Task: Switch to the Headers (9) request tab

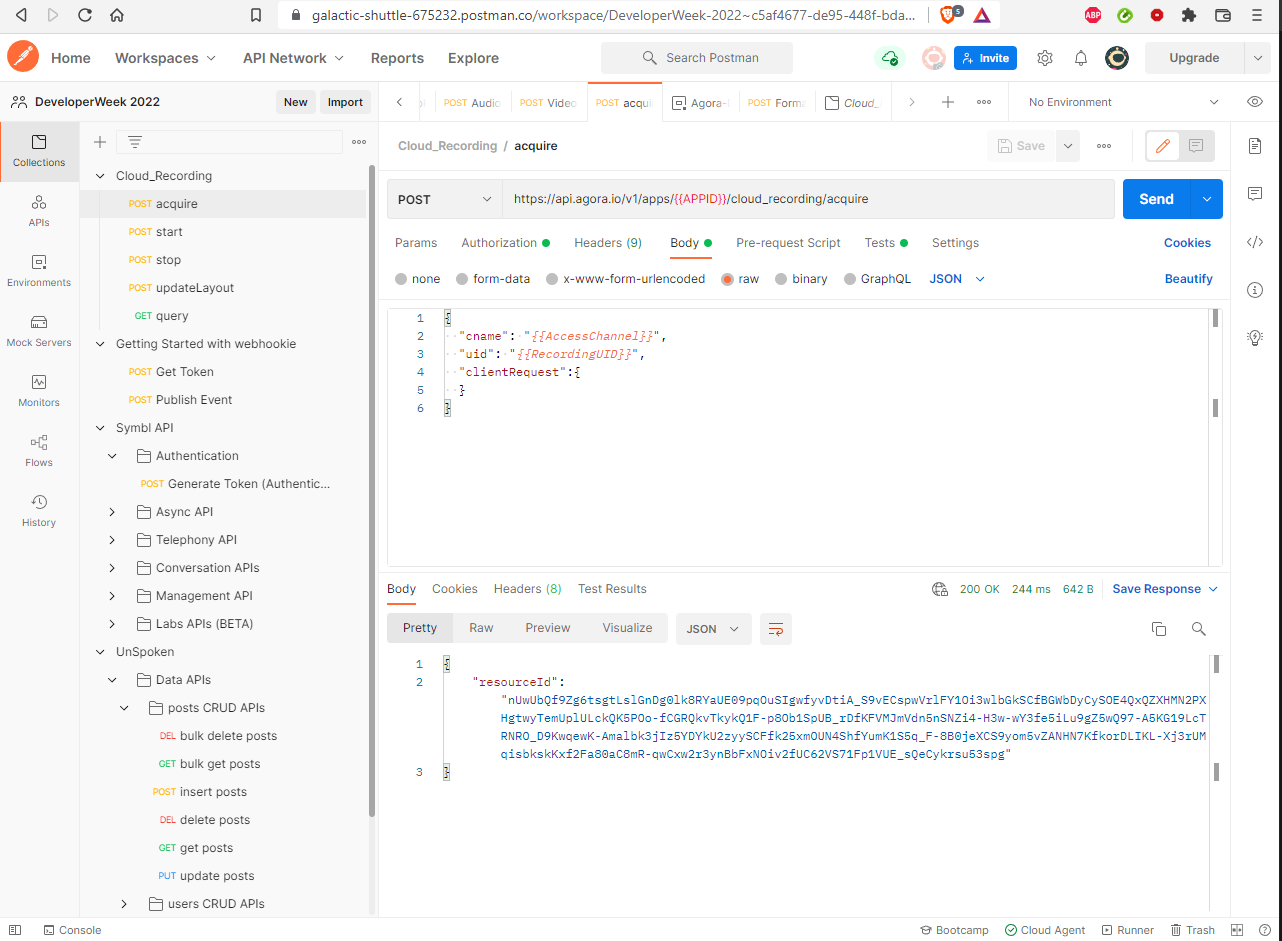Action: (608, 243)
